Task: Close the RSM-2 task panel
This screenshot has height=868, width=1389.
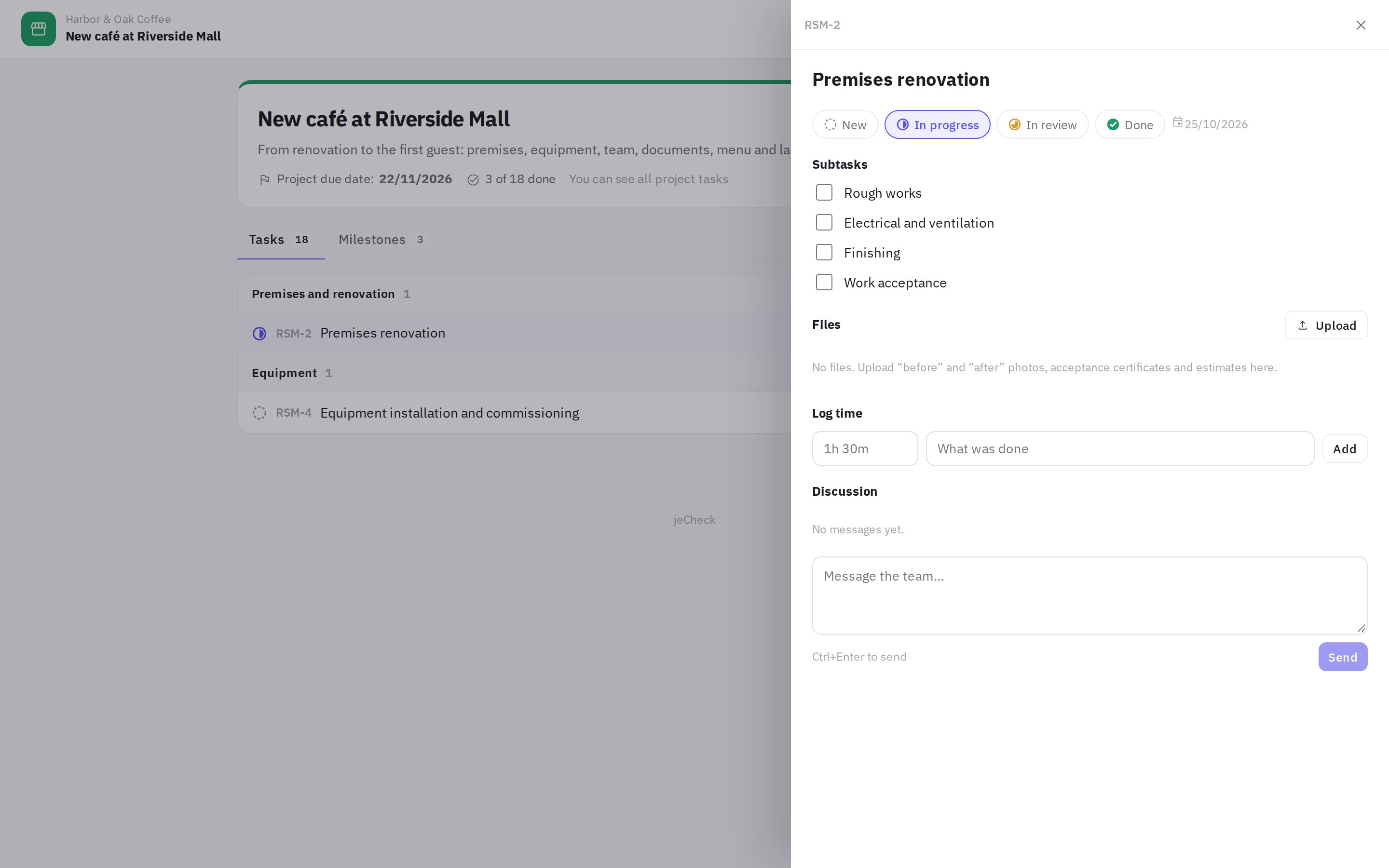Action: [x=1361, y=25]
